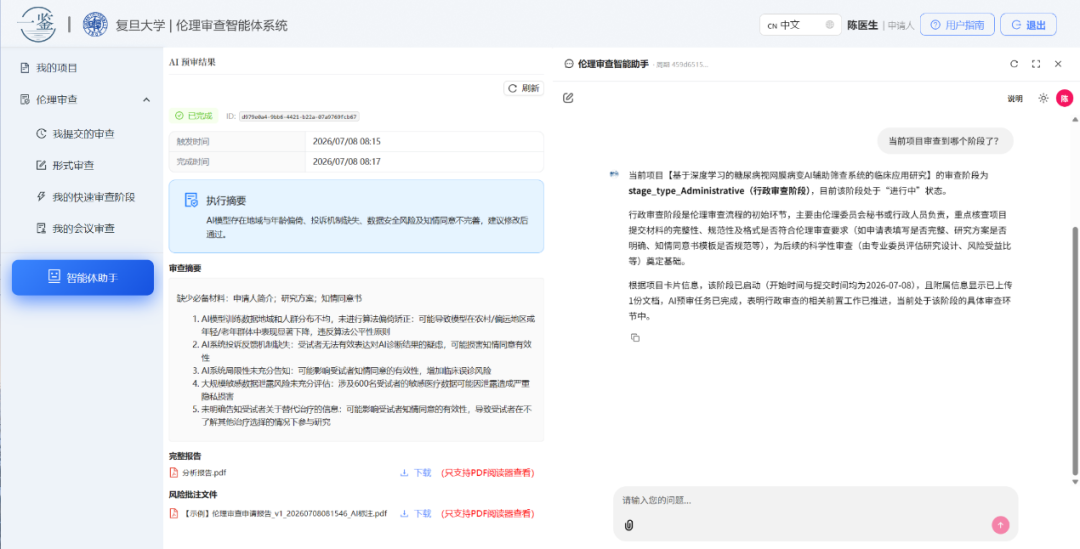Click PDF icon beside AI批注.pdf file
Screen dimensions: 1080x549
[x=174, y=513]
